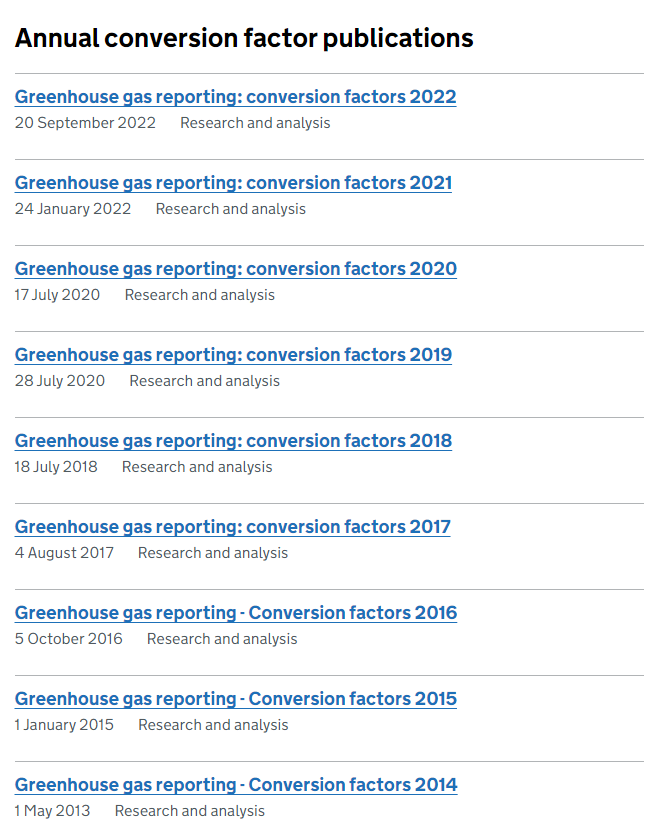Screen dimensions: 655x840
Task: Click the 20 September 2022 date text
Action: coord(85,123)
